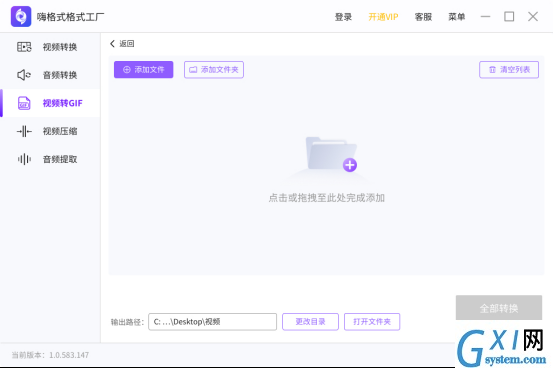The width and height of the screenshot is (553, 368).
Task: Select the 音频转换 sidebar item
Action: [x=50, y=75]
